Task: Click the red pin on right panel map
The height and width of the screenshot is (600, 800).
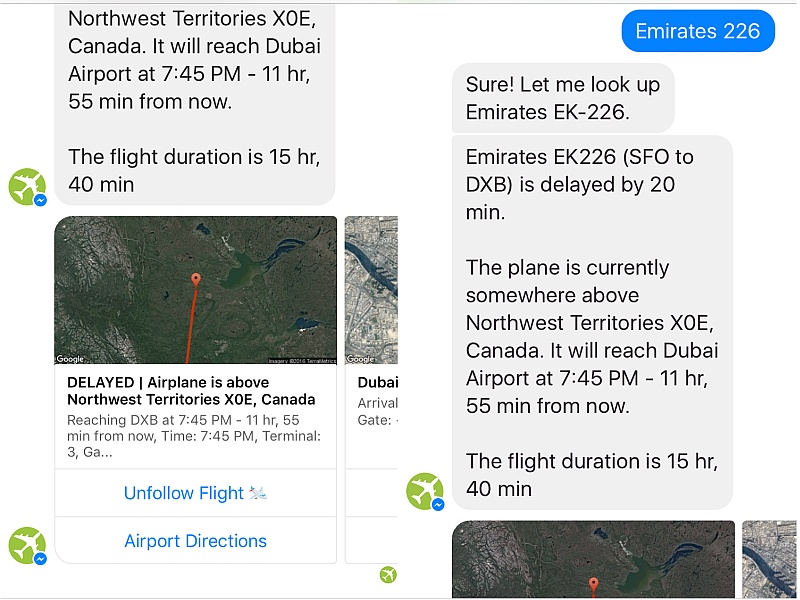Action: coord(593,585)
